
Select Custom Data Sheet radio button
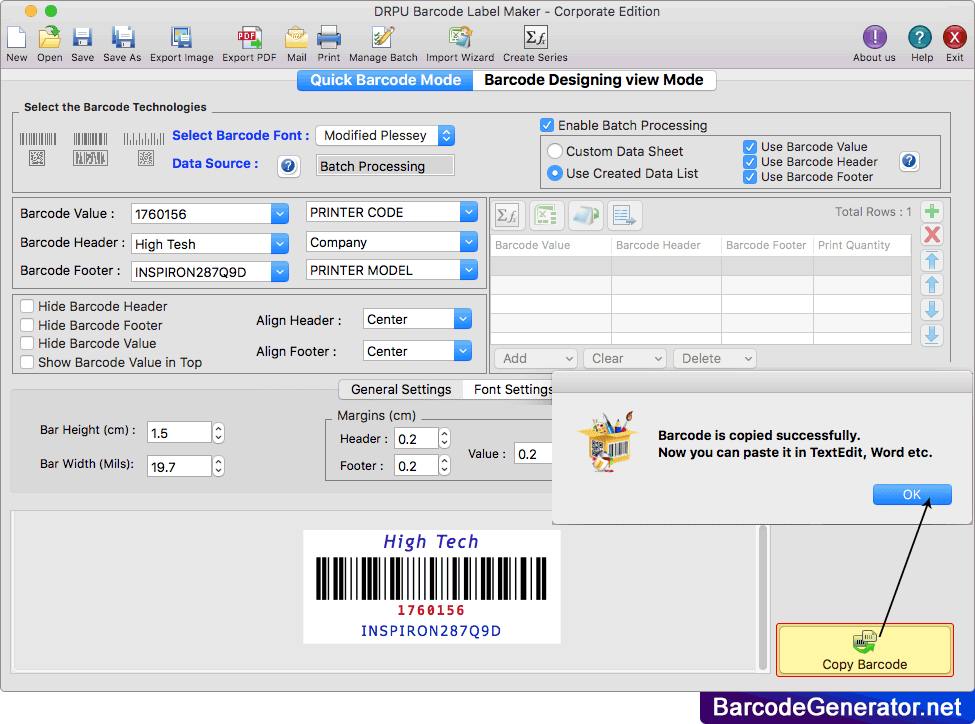[555, 151]
